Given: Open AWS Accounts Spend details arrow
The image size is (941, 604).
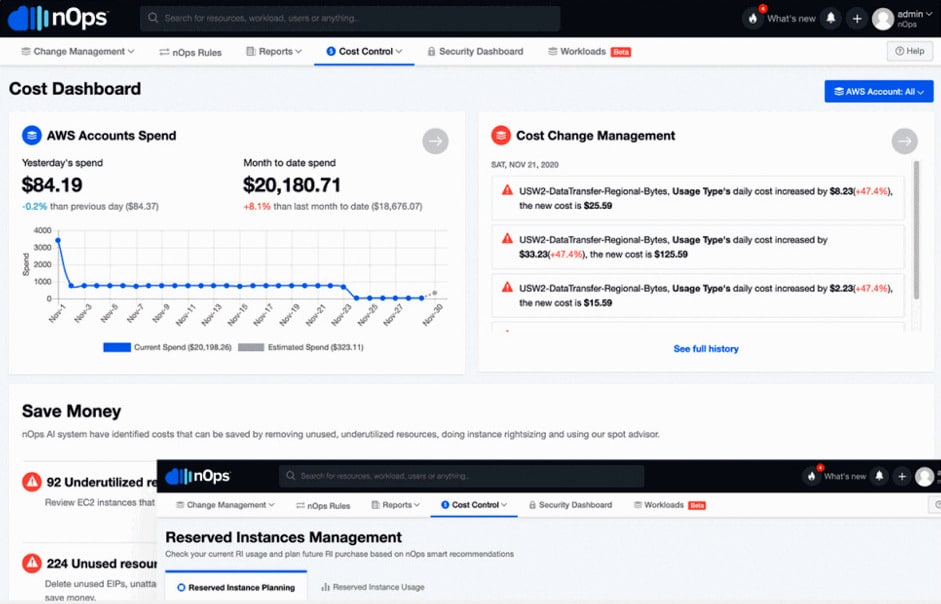Looking at the screenshot, I should tap(435, 141).
